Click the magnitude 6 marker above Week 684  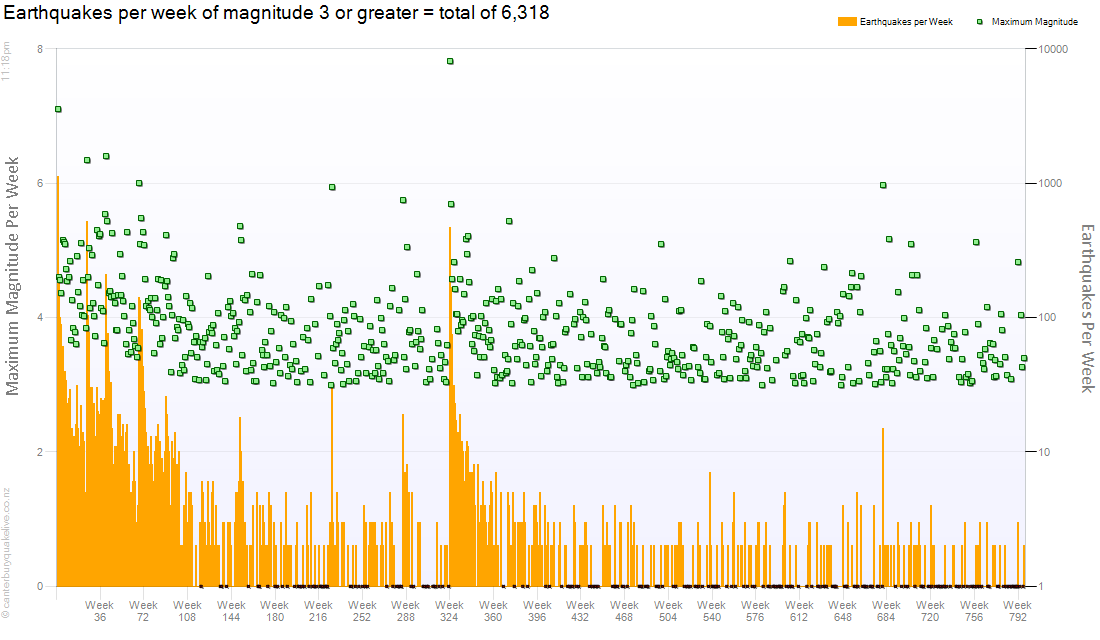[x=883, y=185]
